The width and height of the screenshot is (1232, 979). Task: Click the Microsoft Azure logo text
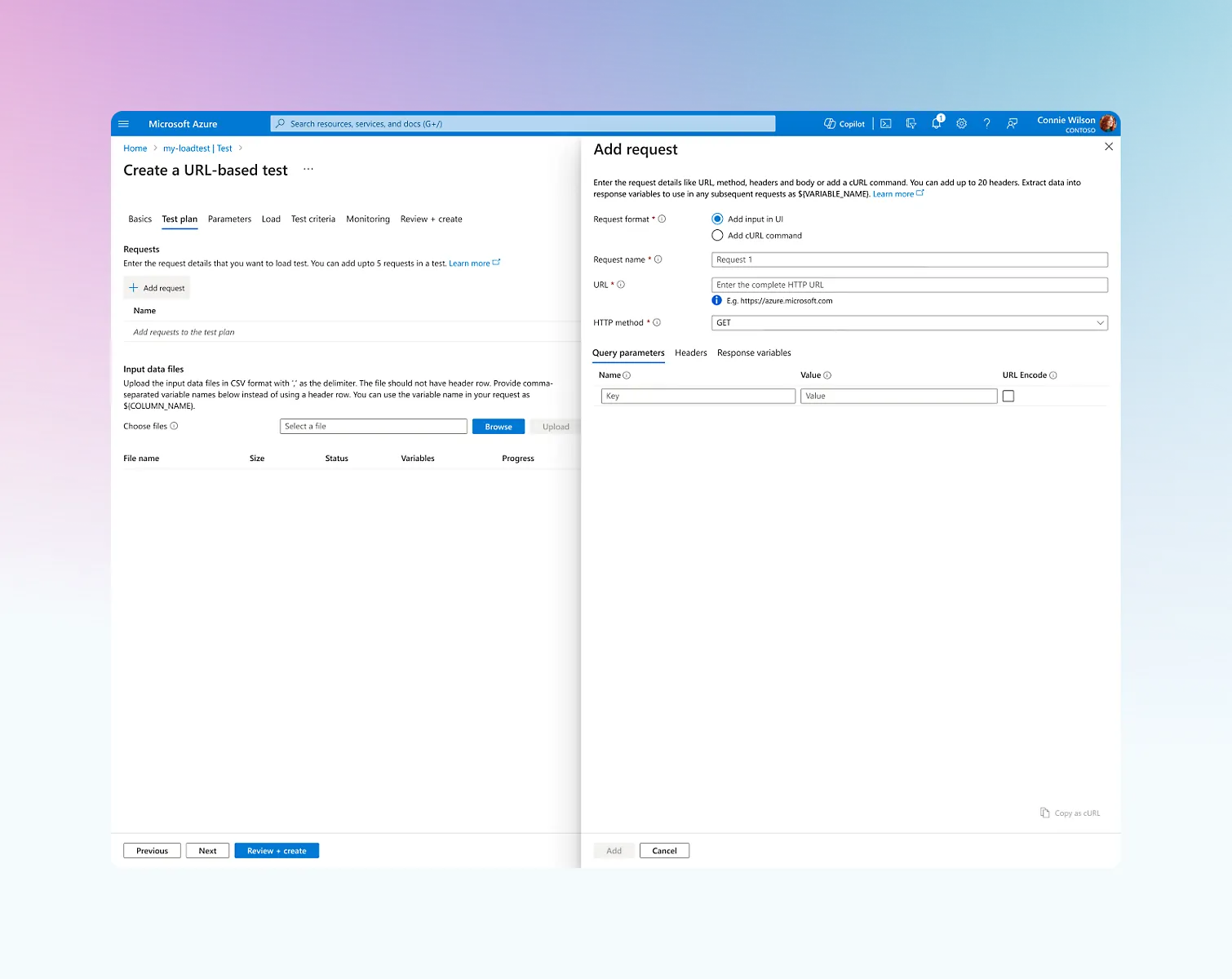(x=183, y=124)
